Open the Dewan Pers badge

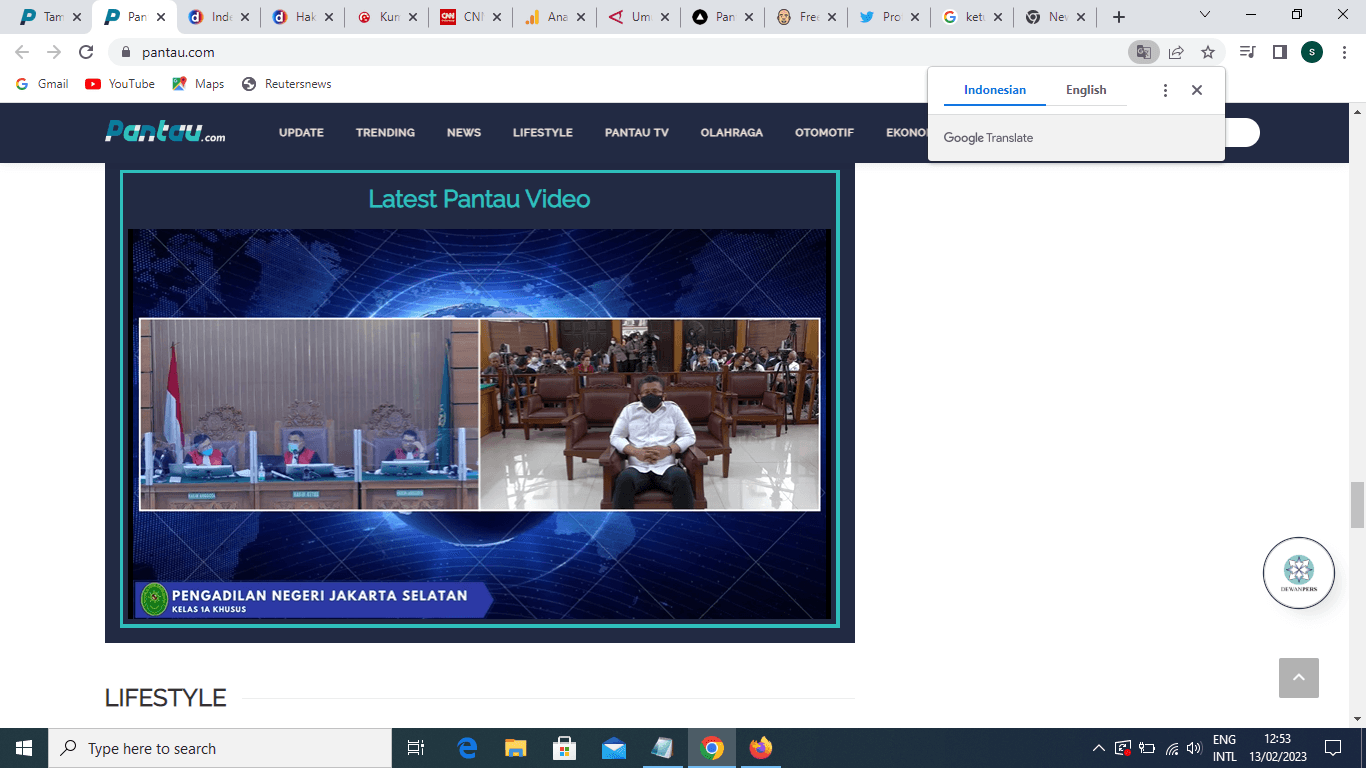coord(1298,572)
